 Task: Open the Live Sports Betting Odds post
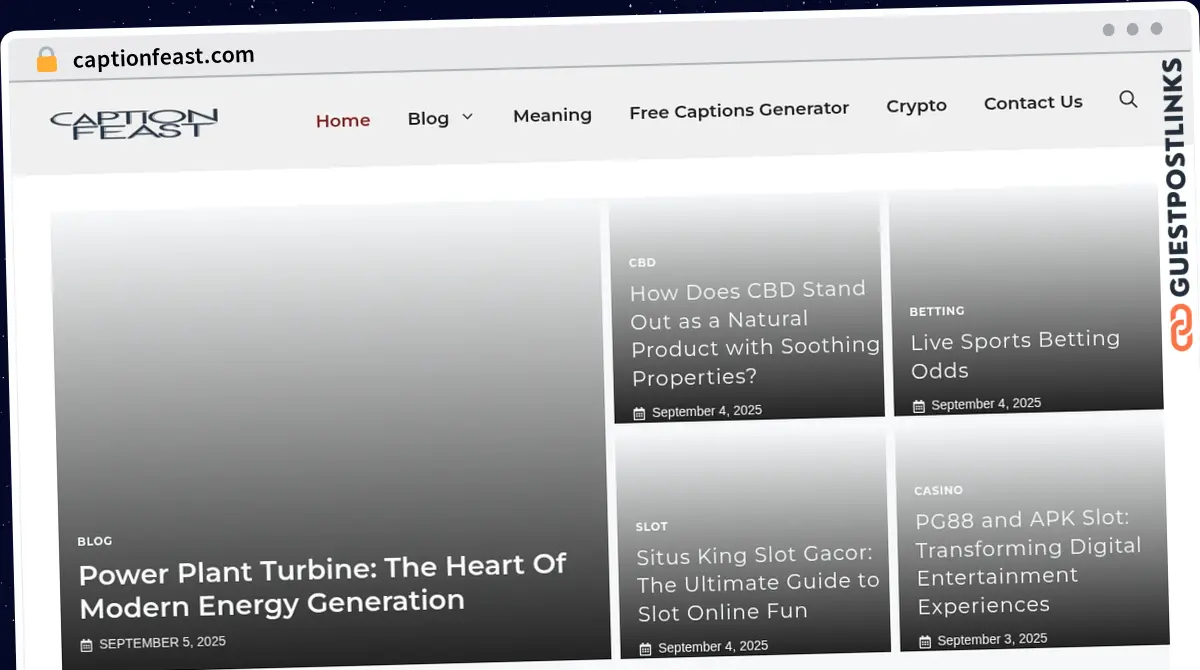[x=1015, y=355]
